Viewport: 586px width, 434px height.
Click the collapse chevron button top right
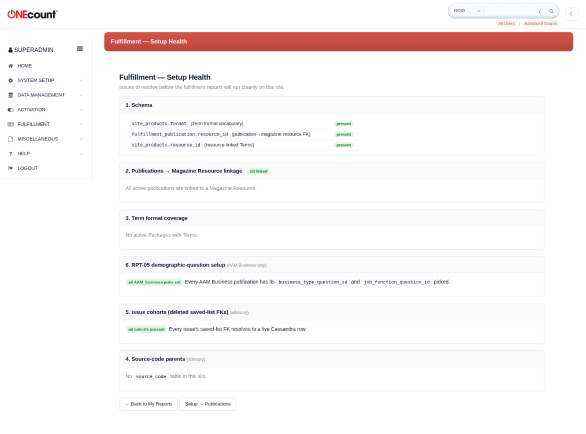571,14
